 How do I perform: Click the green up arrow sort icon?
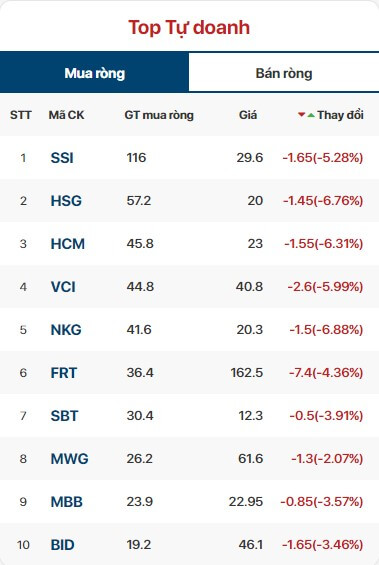point(311,115)
